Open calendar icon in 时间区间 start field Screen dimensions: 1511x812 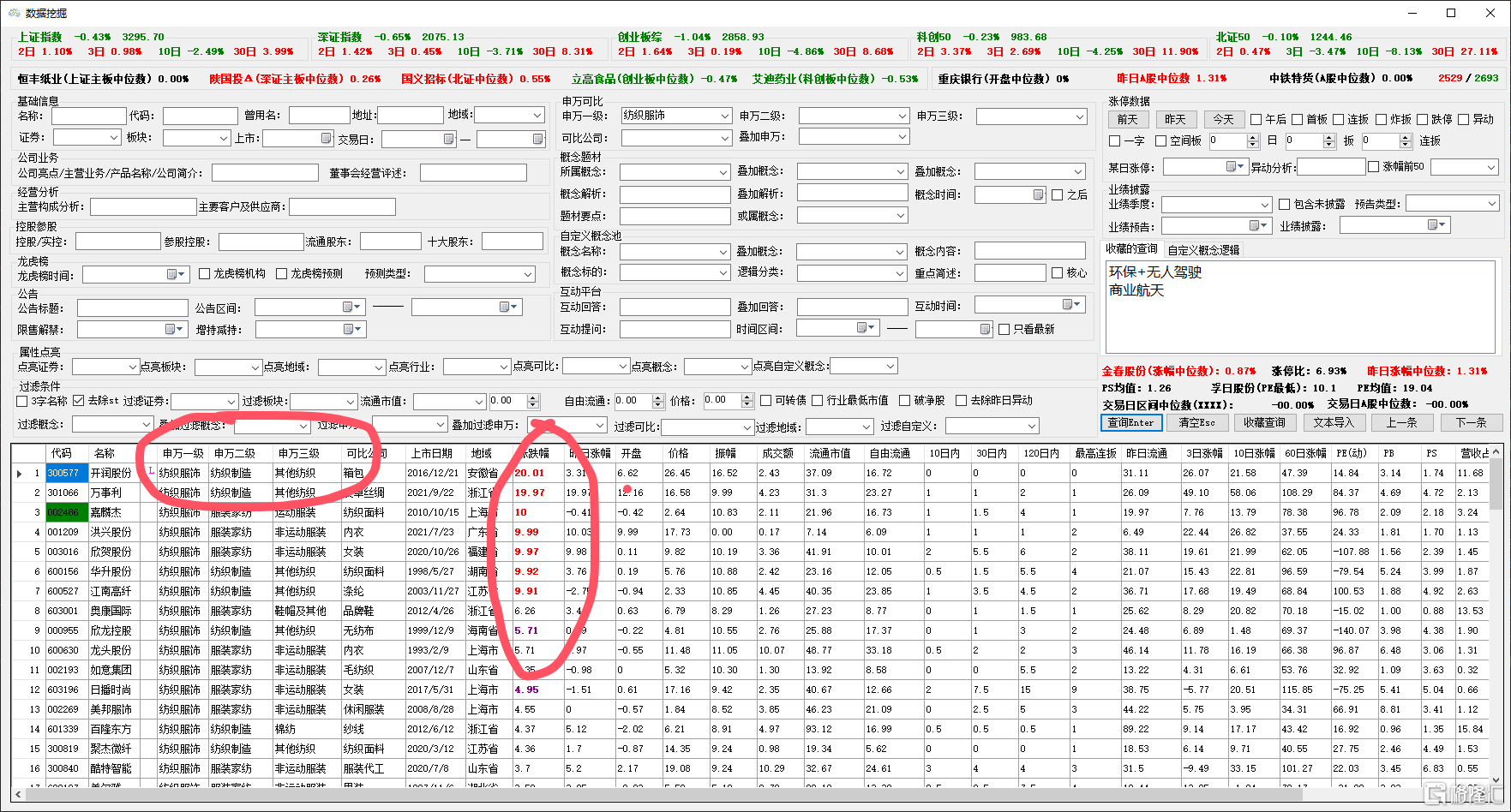[x=866, y=327]
